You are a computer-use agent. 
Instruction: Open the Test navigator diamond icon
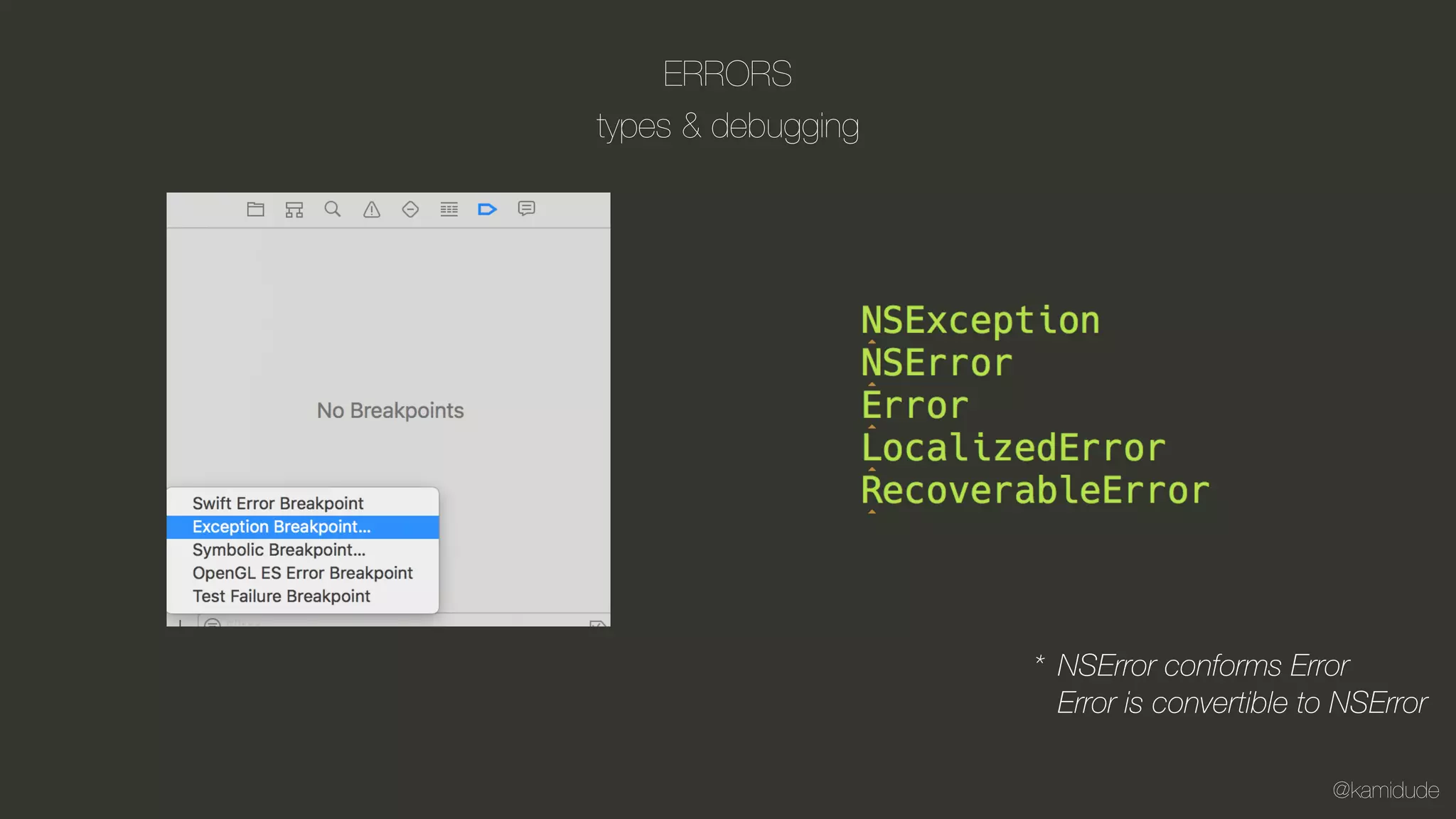(x=410, y=209)
